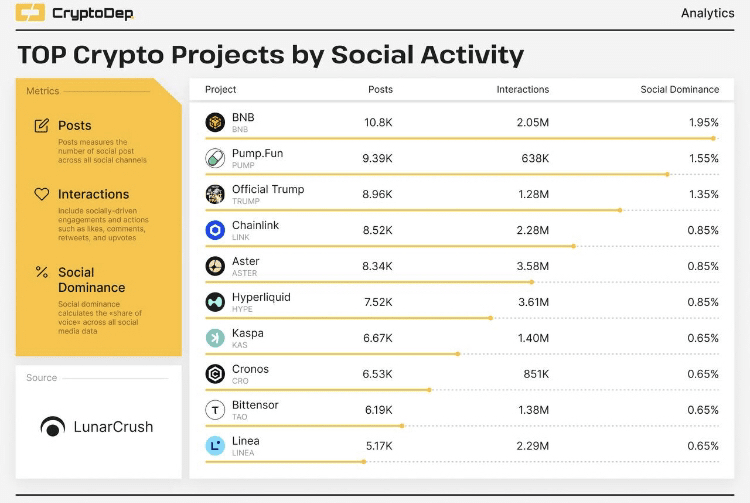The height and width of the screenshot is (503, 750).
Task: Click the BNB coin icon
Action: [x=215, y=122]
